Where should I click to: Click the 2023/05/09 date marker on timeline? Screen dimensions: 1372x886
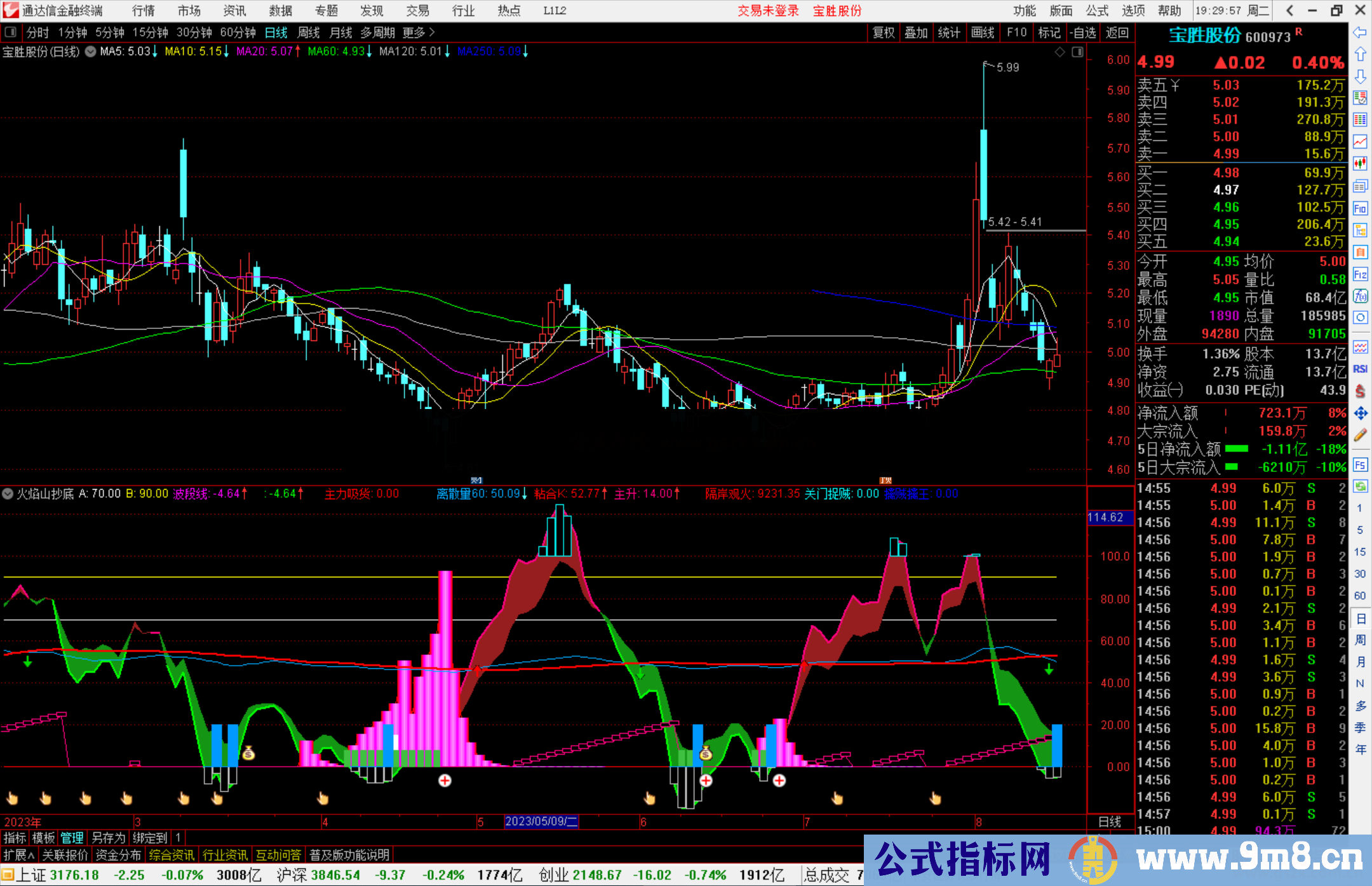point(541,821)
